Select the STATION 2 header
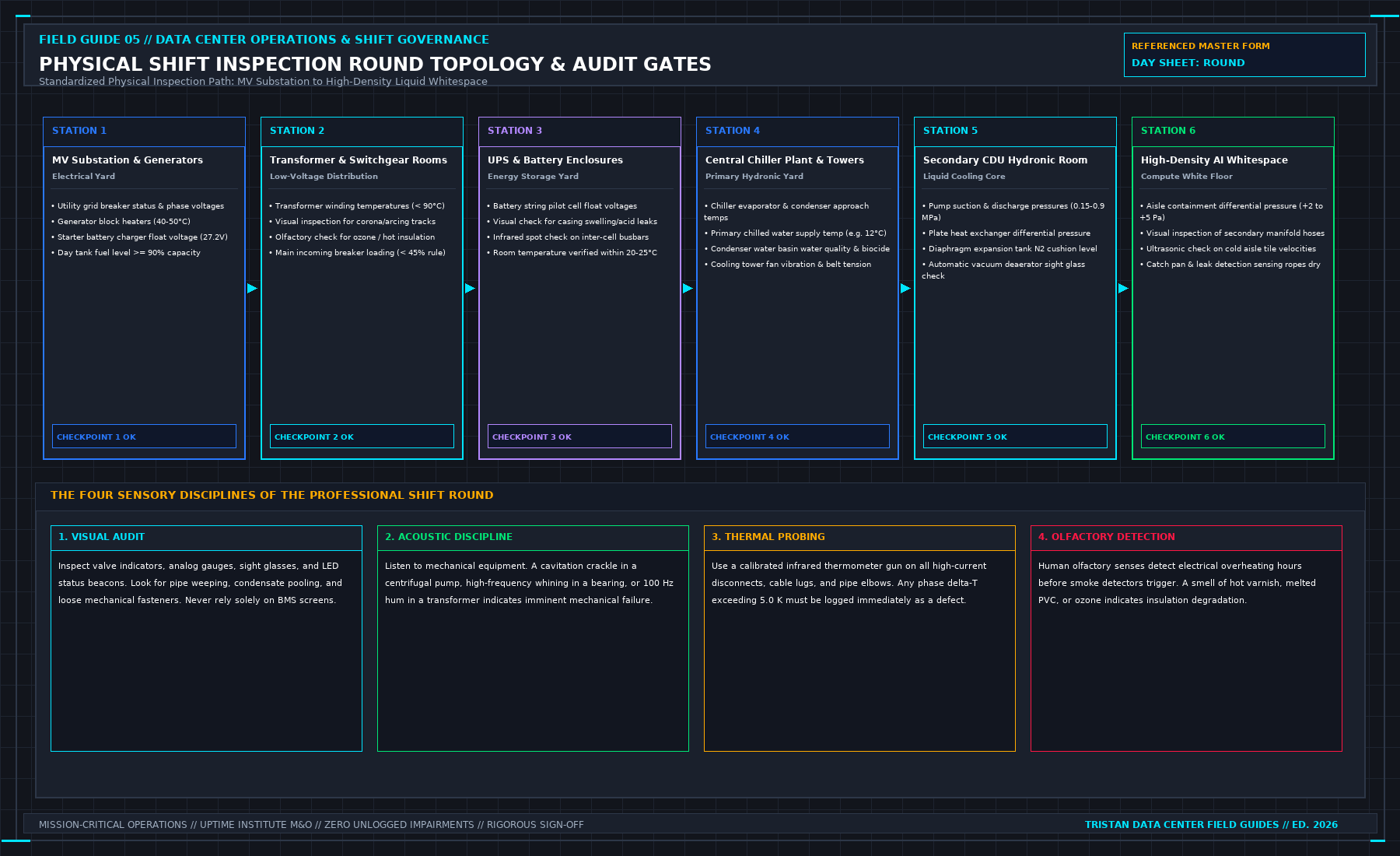 click(x=362, y=132)
